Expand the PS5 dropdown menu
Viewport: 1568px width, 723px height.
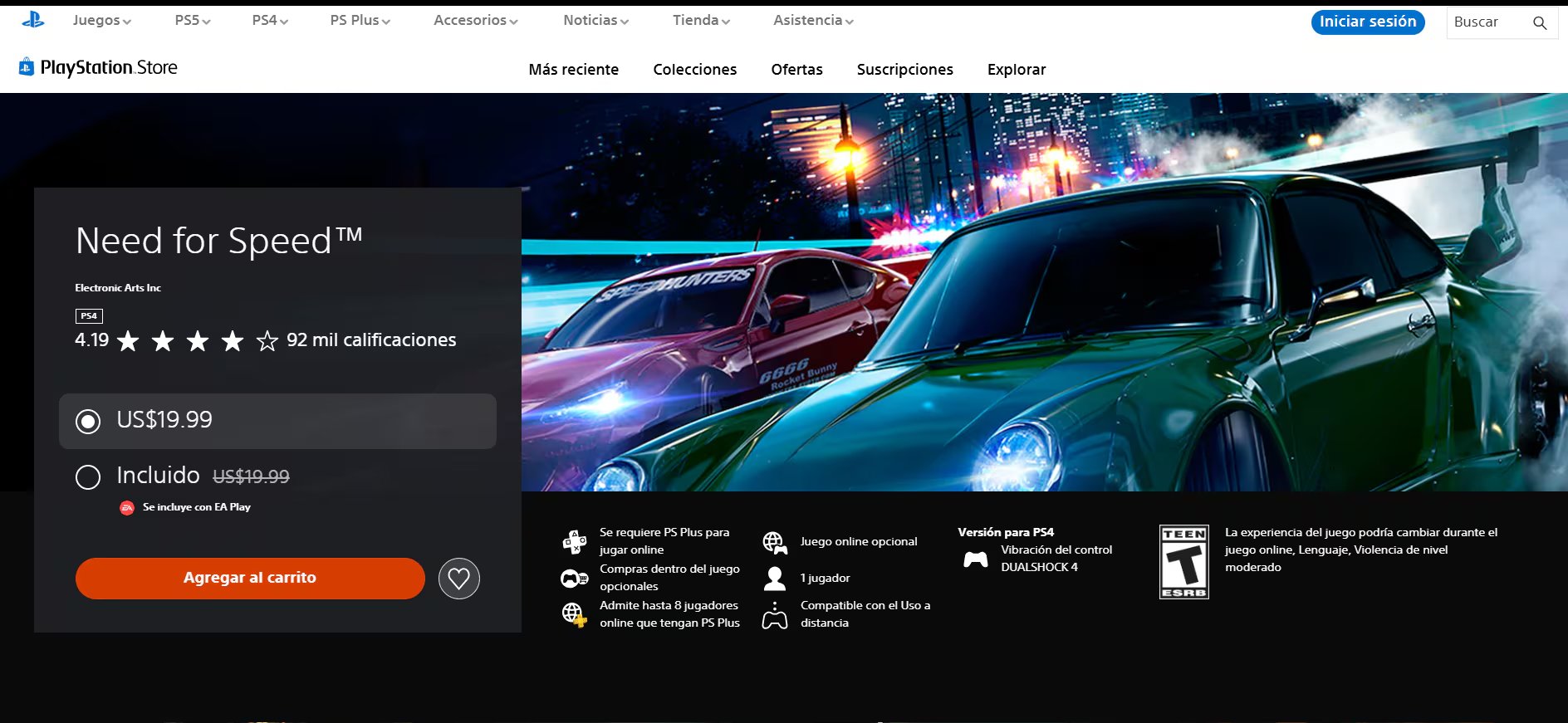[193, 20]
